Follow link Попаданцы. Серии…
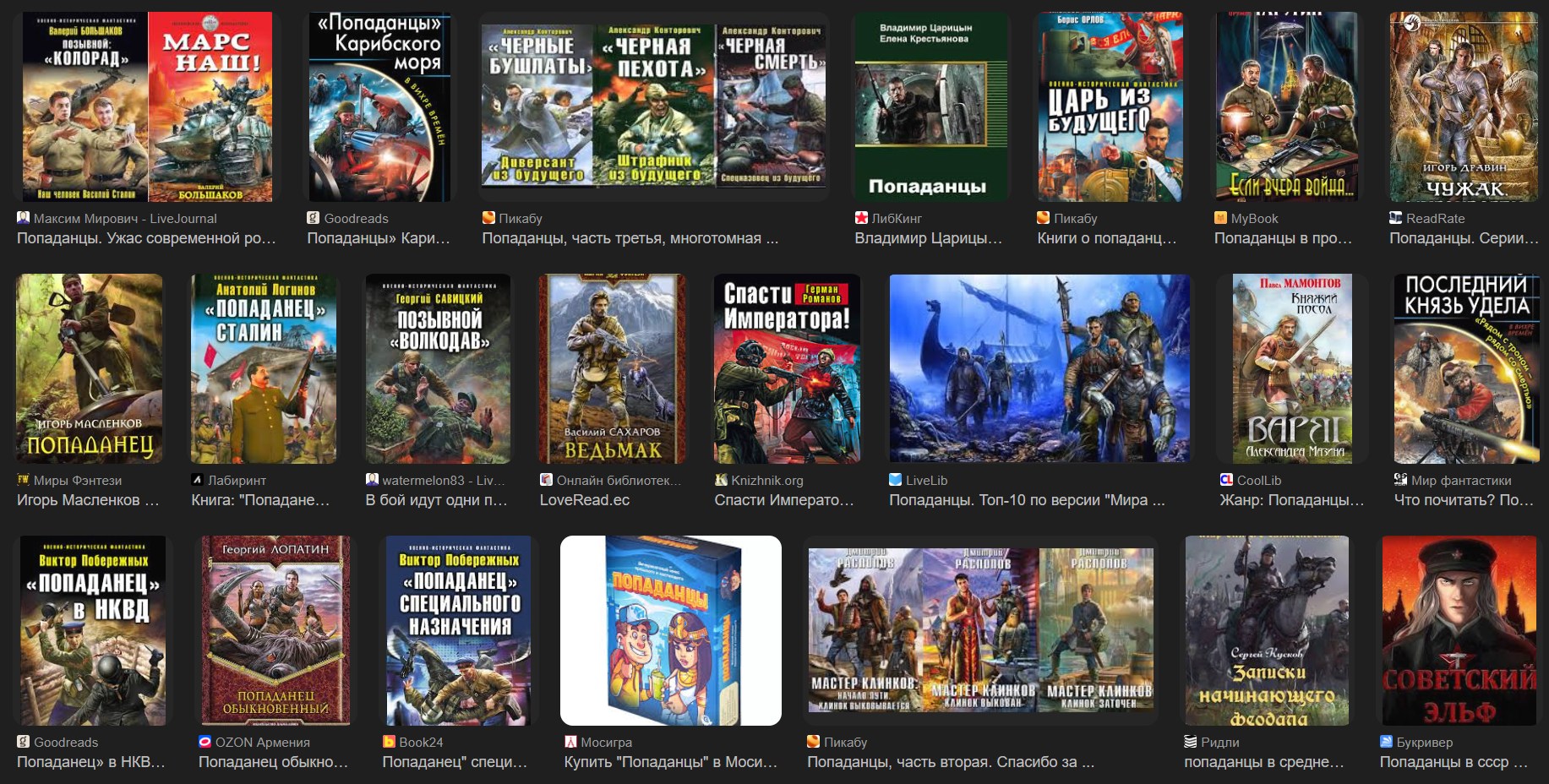The width and height of the screenshot is (1549, 784). [x=1464, y=238]
